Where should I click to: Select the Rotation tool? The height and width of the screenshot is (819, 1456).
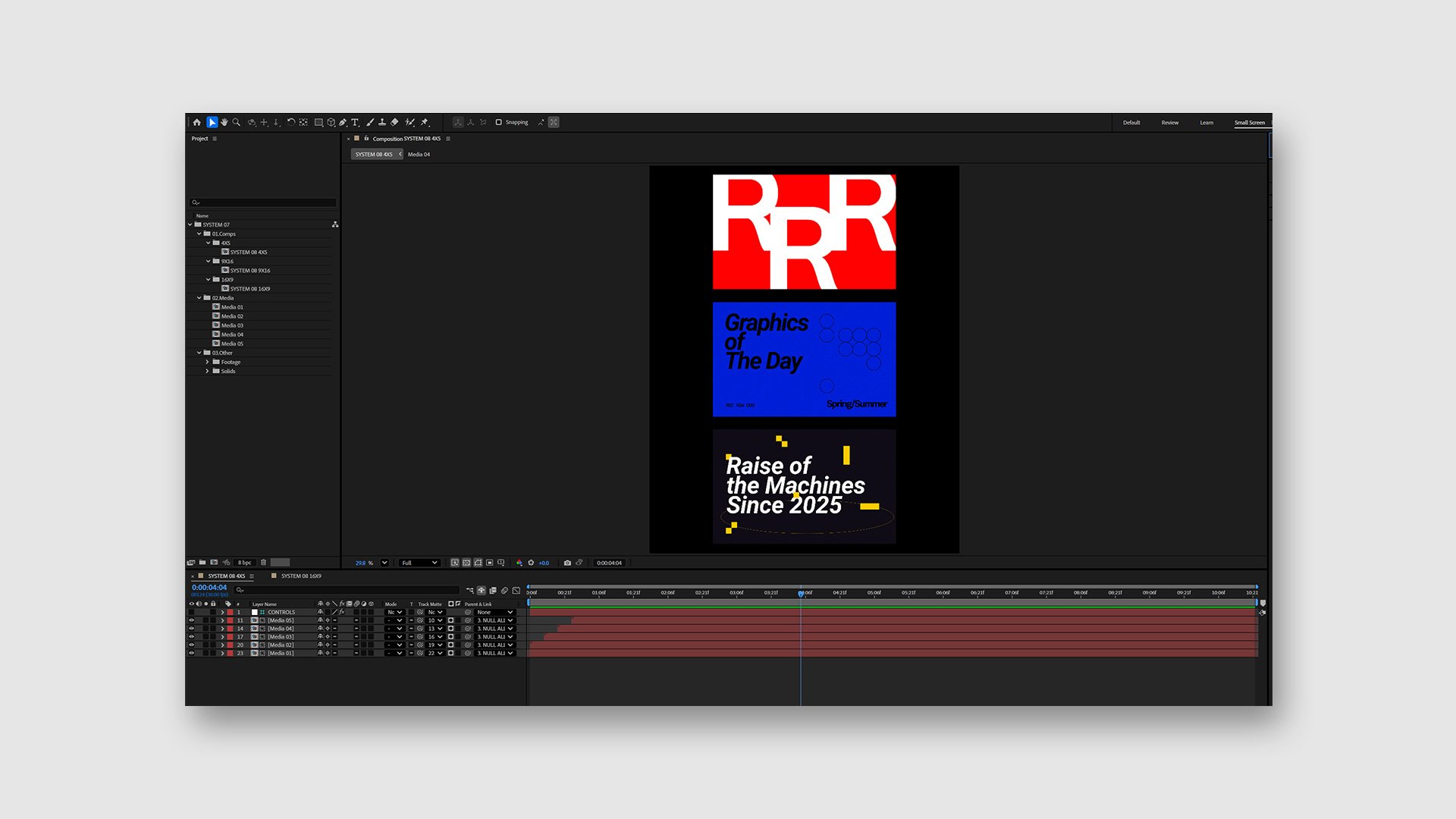coord(290,122)
